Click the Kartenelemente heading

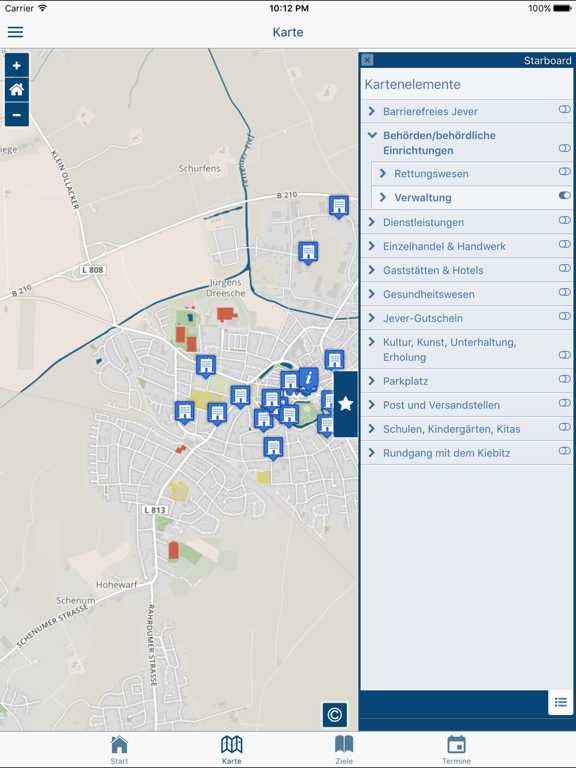point(412,84)
